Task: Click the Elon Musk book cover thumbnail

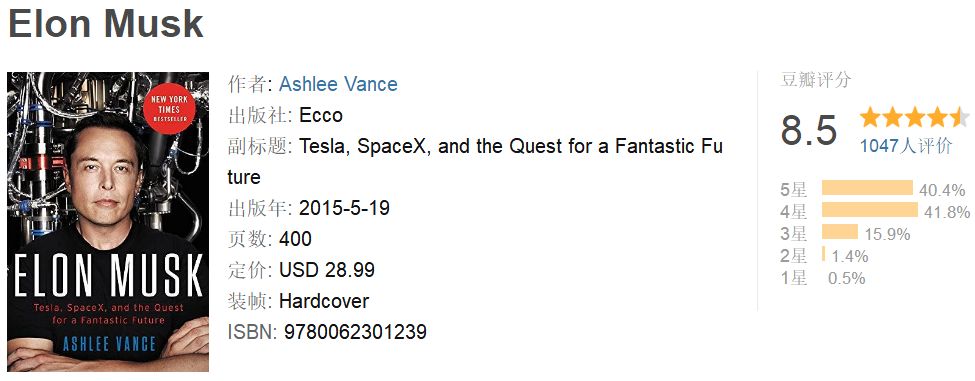Action: click(108, 222)
